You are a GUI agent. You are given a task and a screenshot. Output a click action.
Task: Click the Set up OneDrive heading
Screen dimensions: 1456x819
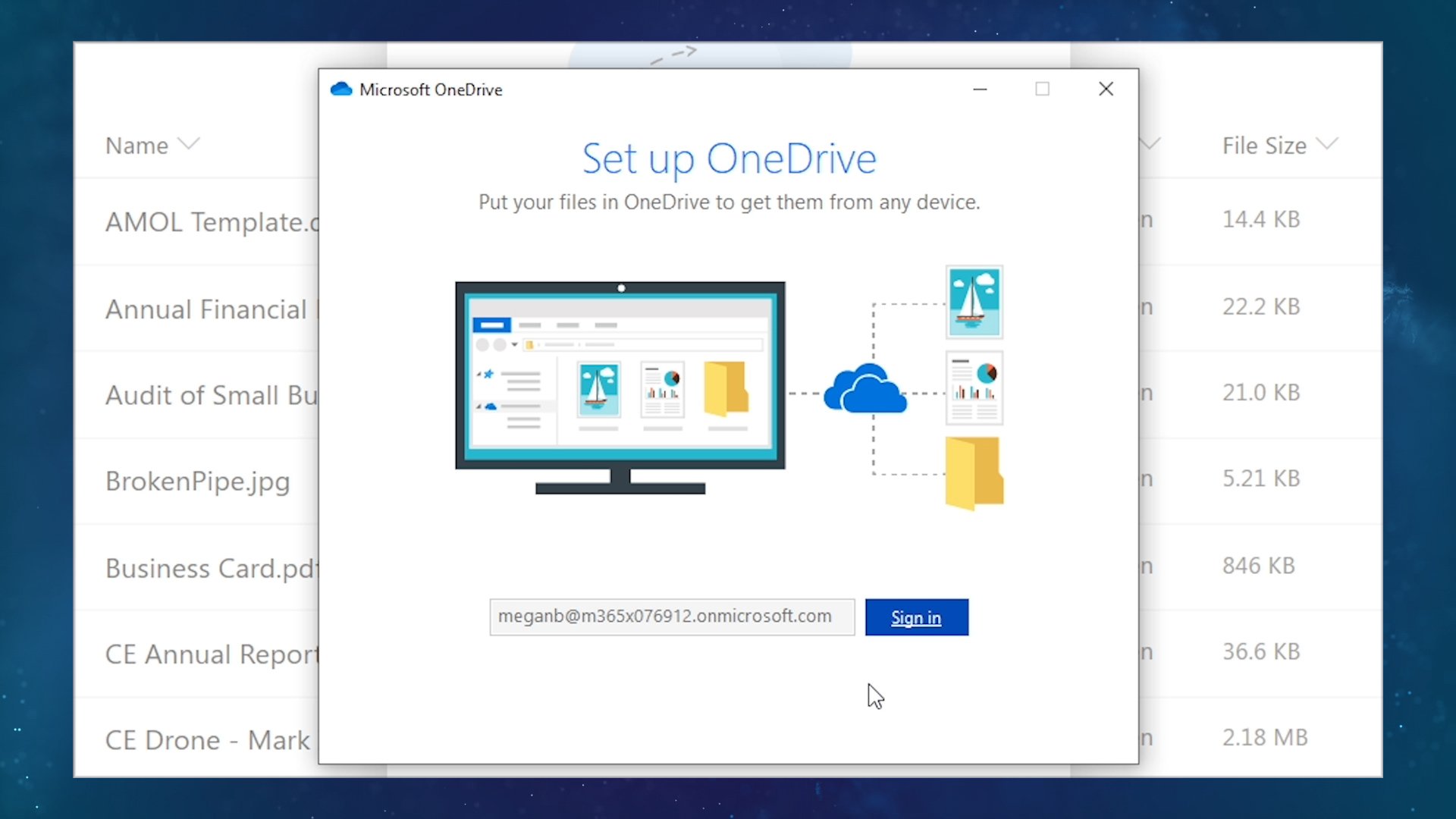tap(729, 159)
